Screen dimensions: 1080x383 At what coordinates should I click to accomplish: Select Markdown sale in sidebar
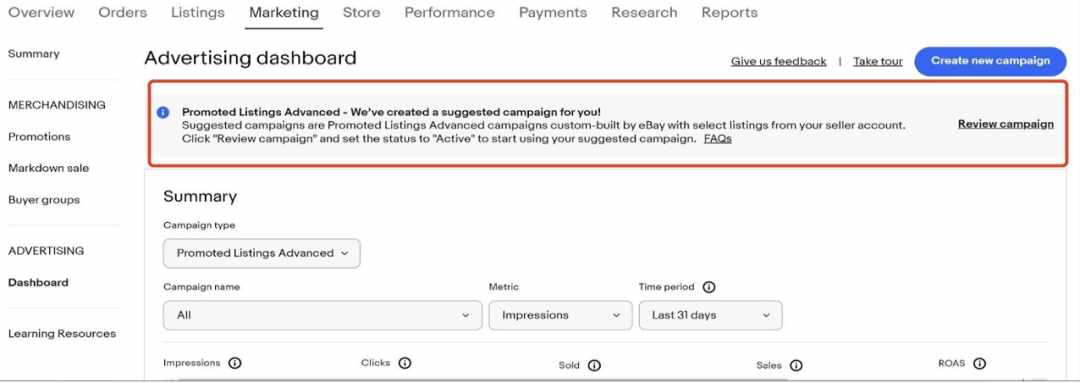pos(48,168)
